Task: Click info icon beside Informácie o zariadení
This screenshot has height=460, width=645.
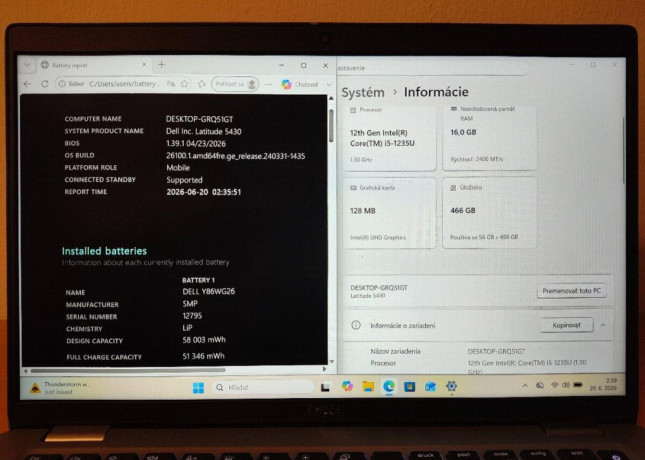Action: 356,325
